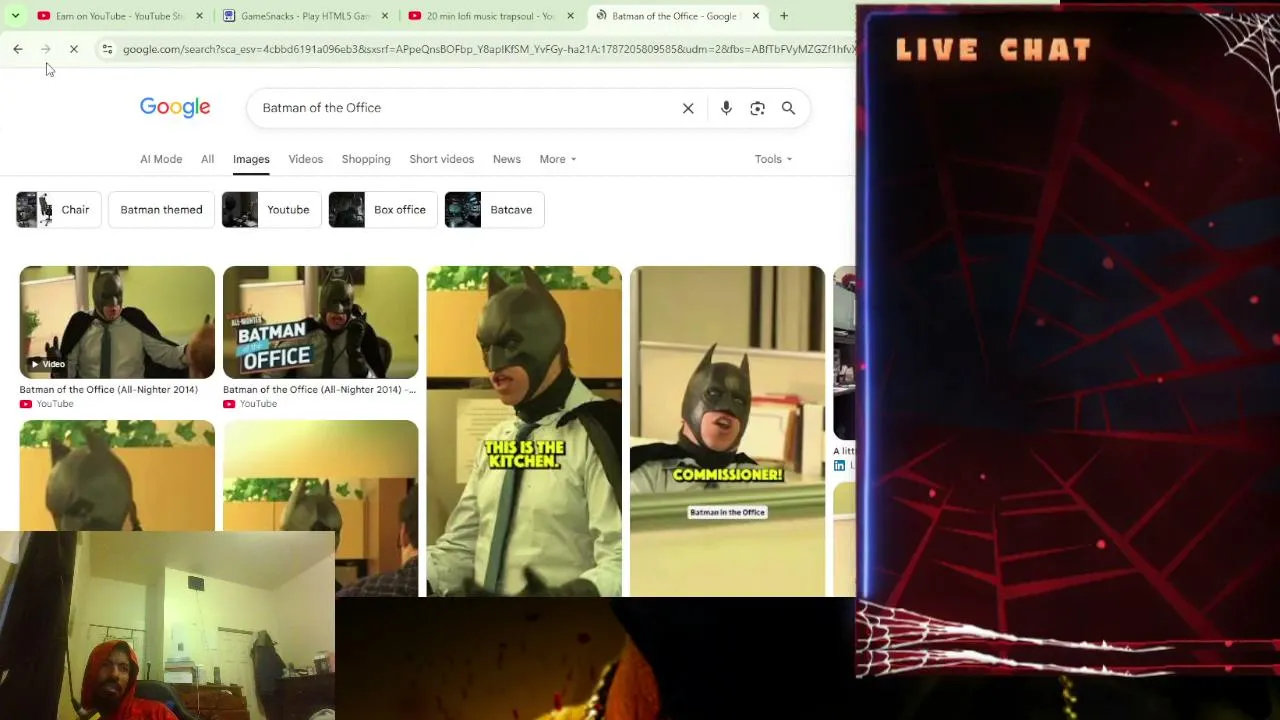This screenshot has width=1280, height=720.
Task: Open the image result with Video badge
Action: pyautogui.click(x=117, y=322)
